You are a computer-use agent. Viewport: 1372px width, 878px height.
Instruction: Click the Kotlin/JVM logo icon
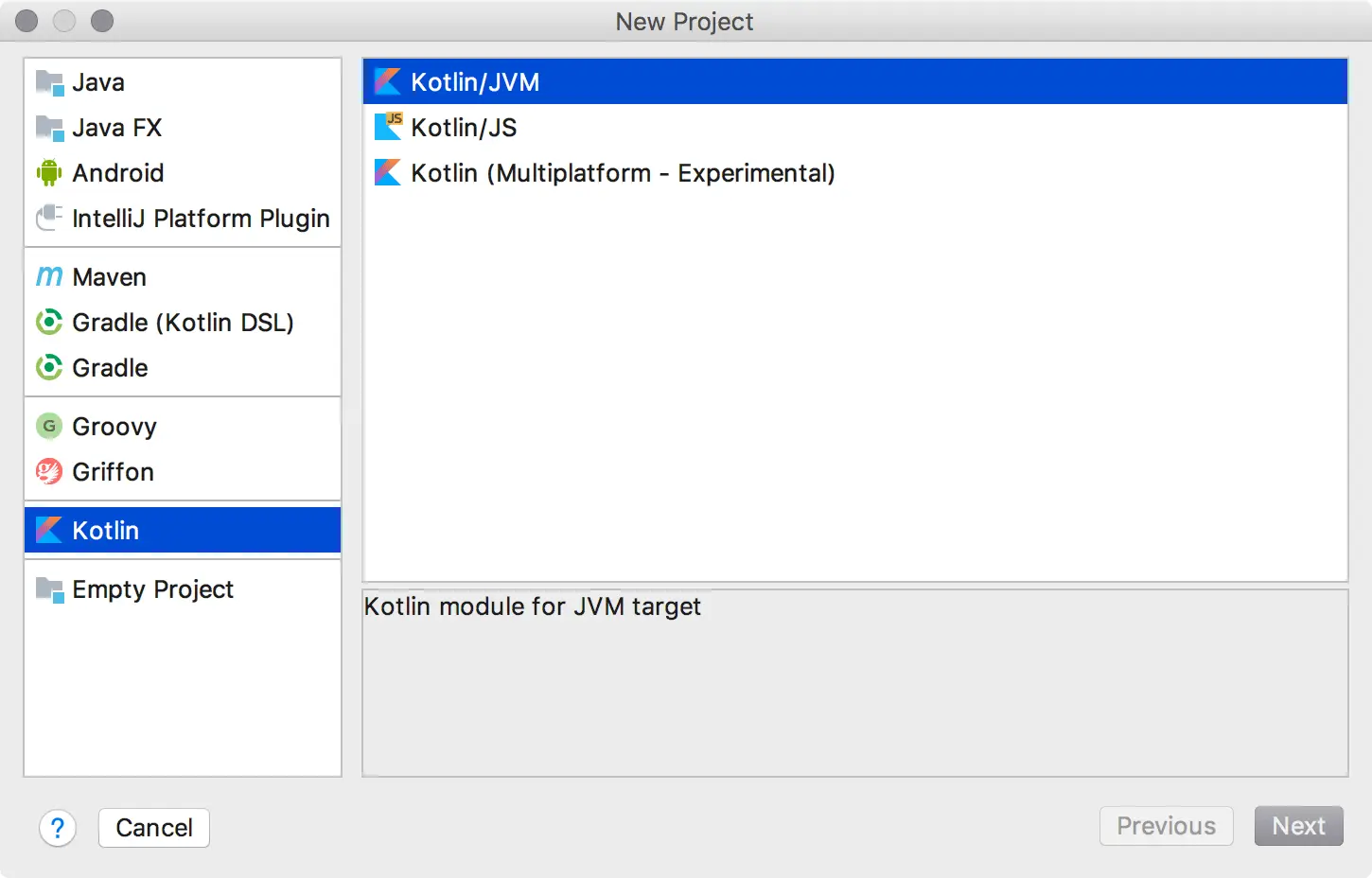[x=388, y=82]
